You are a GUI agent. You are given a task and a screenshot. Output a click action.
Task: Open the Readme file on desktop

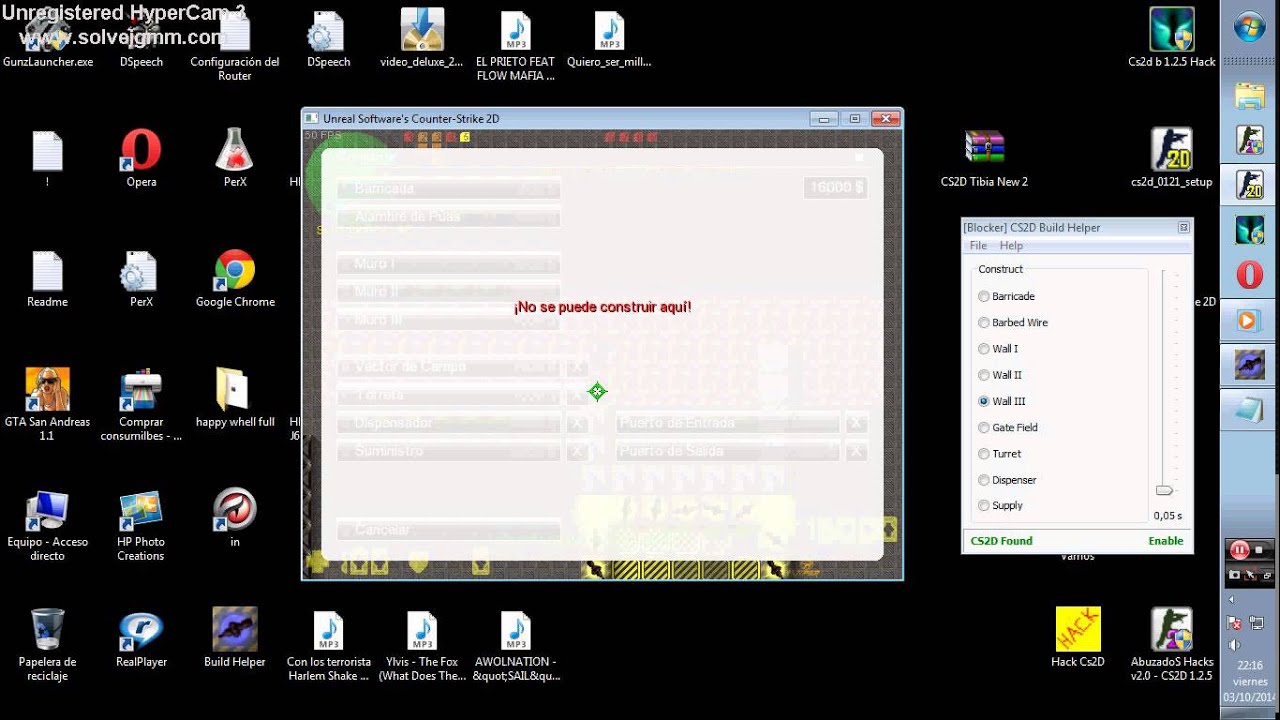coord(47,280)
